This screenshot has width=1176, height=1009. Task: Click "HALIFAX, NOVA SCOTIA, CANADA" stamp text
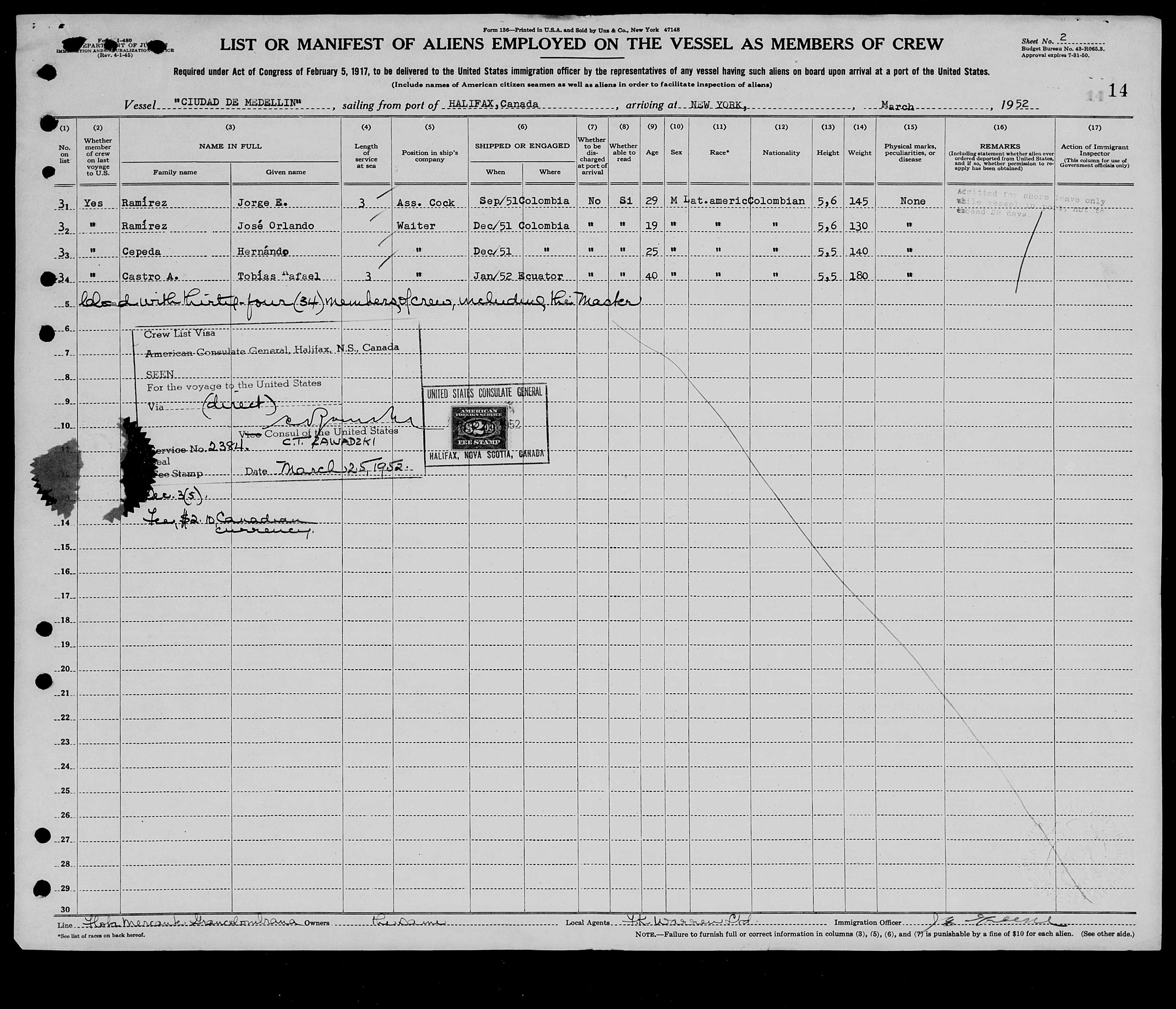pyautogui.click(x=487, y=456)
